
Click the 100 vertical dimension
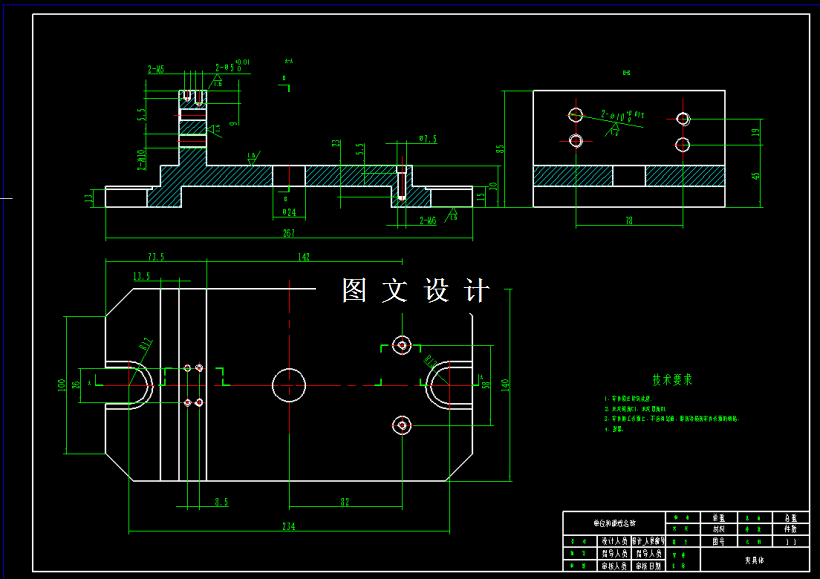[x=62, y=385]
